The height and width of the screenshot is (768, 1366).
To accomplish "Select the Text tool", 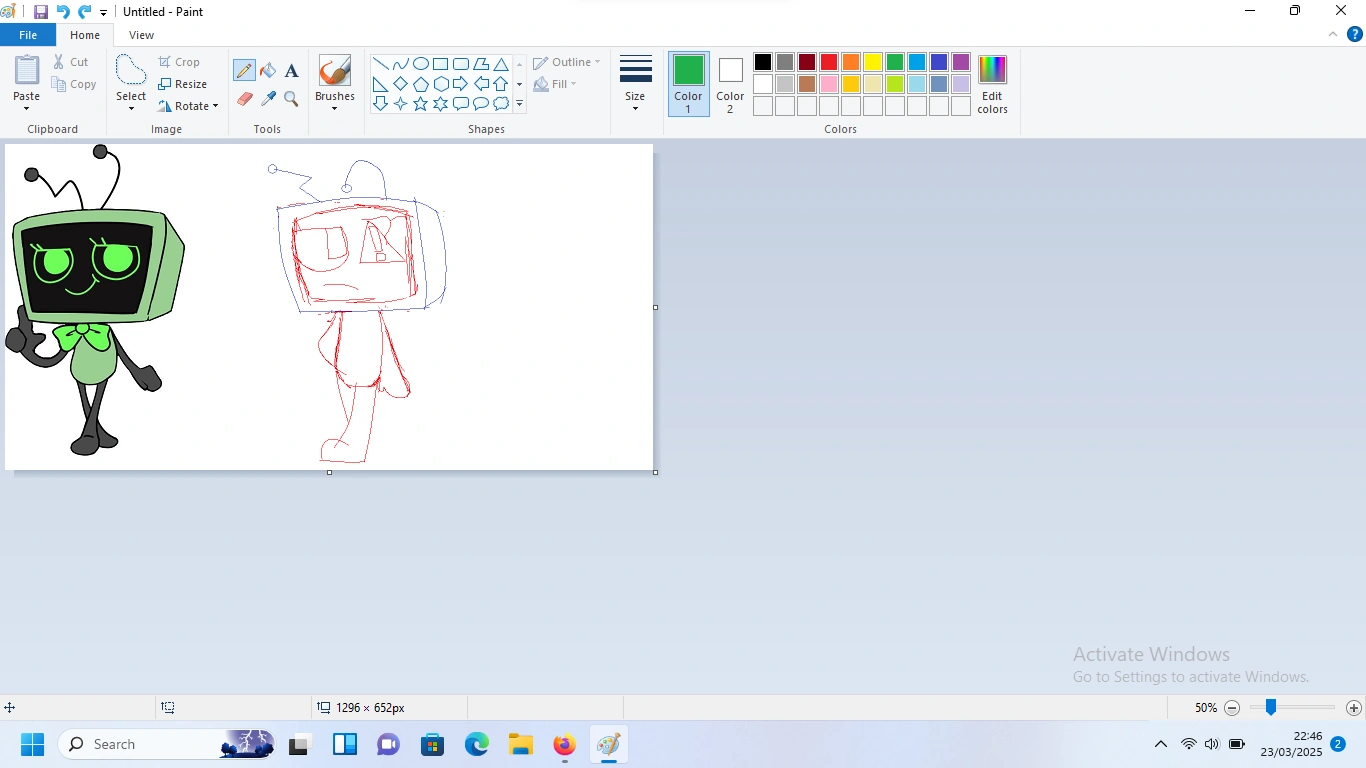I will pos(291,71).
